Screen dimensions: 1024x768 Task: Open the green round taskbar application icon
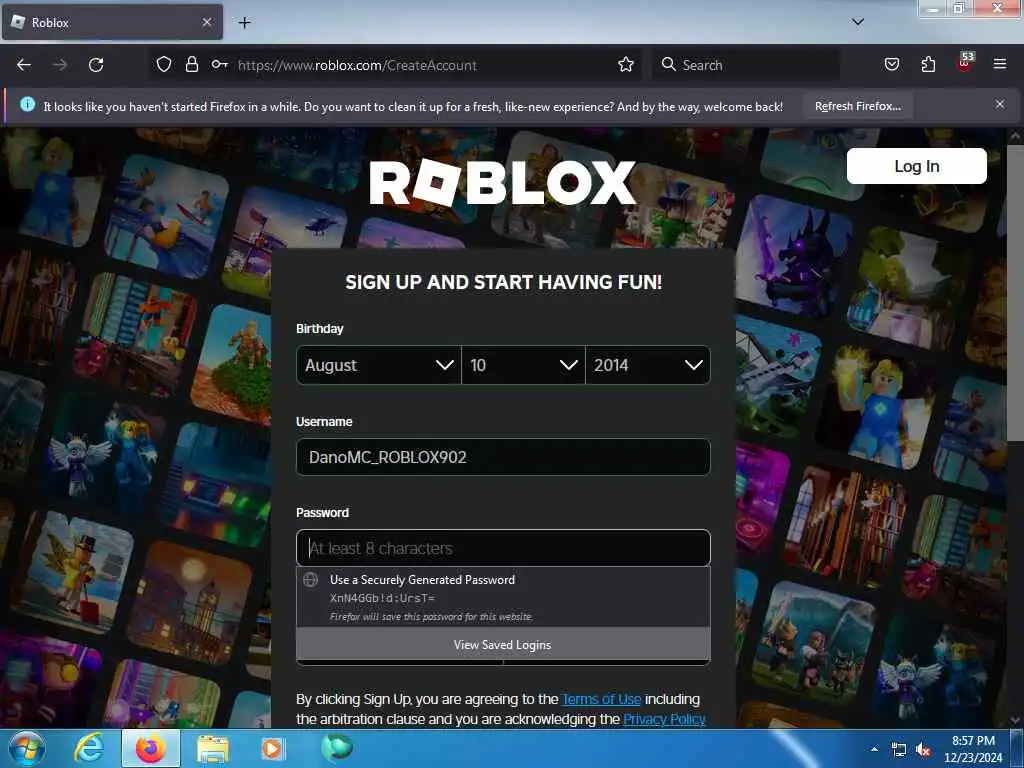pyautogui.click(x=336, y=748)
